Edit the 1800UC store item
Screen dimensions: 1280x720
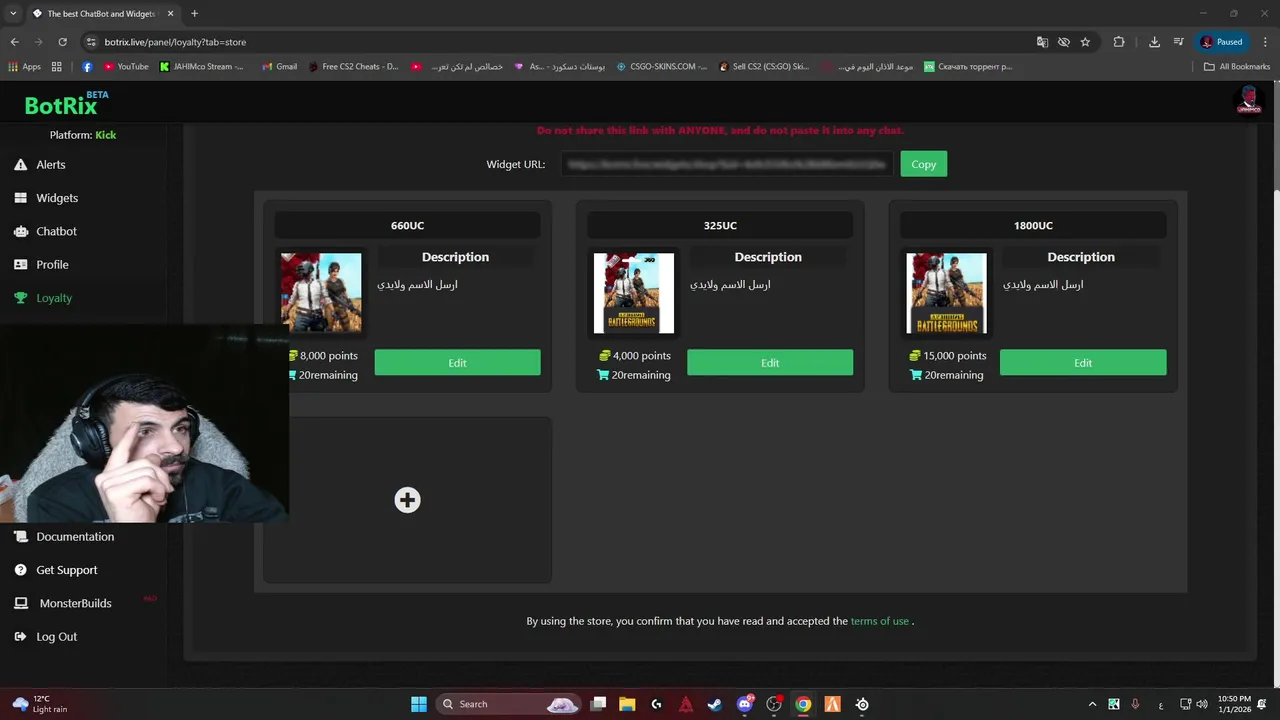[x=1083, y=363]
